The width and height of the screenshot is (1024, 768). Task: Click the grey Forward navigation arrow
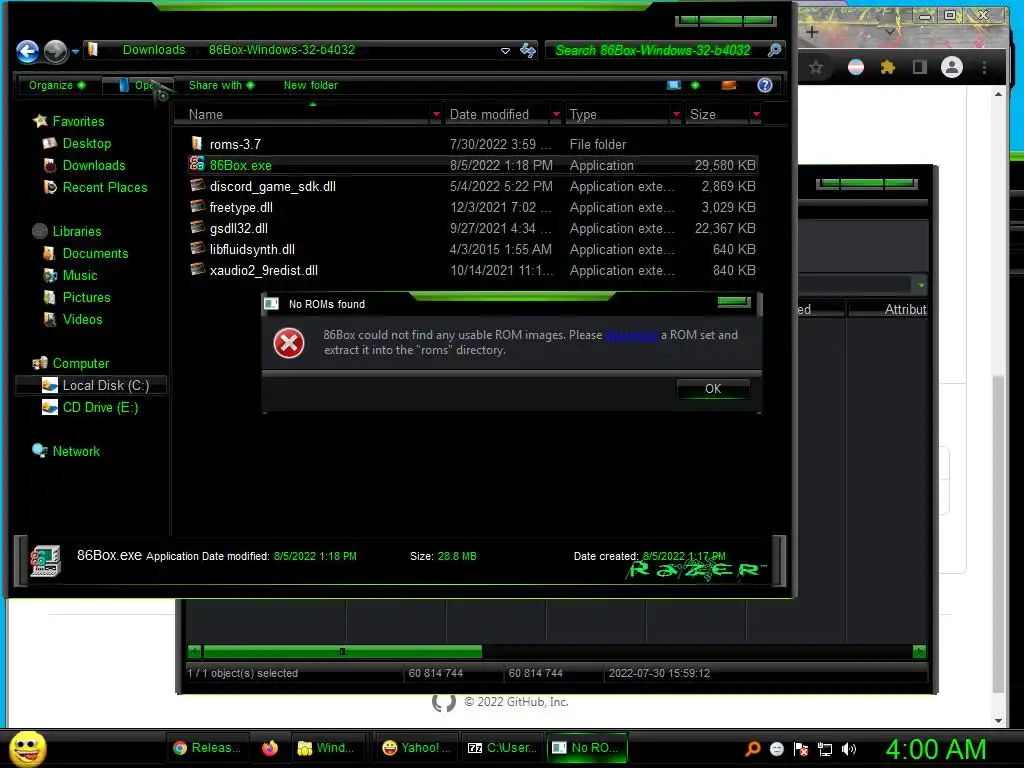[56, 51]
